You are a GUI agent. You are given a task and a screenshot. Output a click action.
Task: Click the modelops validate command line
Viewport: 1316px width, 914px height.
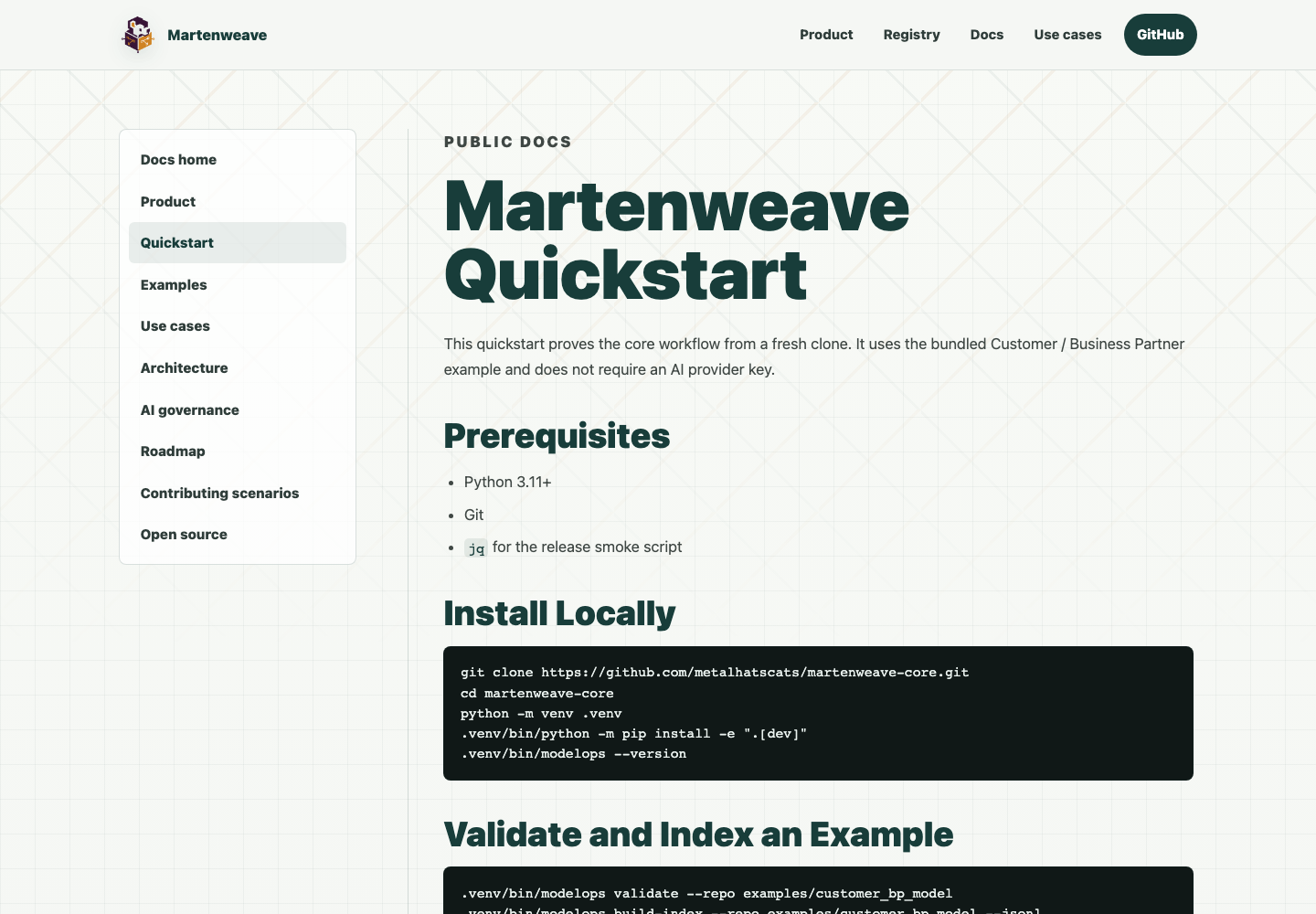[x=706, y=894]
